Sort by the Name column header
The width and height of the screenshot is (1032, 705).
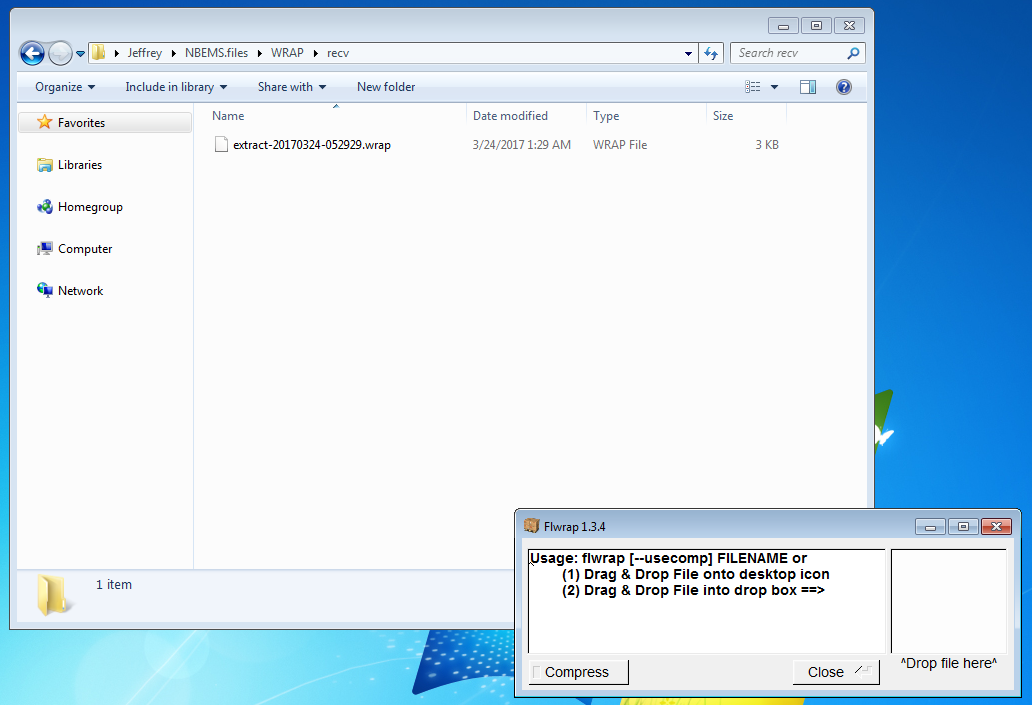pos(336,116)
